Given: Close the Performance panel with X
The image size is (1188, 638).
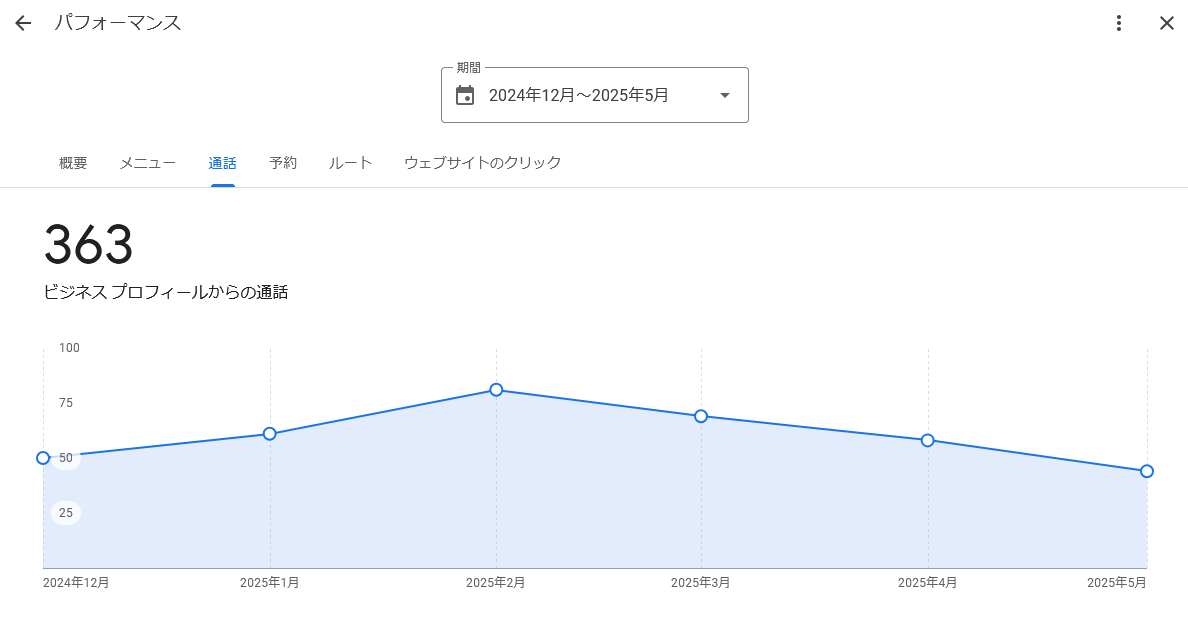Looking at the screenshot, I should [1166, 23].
